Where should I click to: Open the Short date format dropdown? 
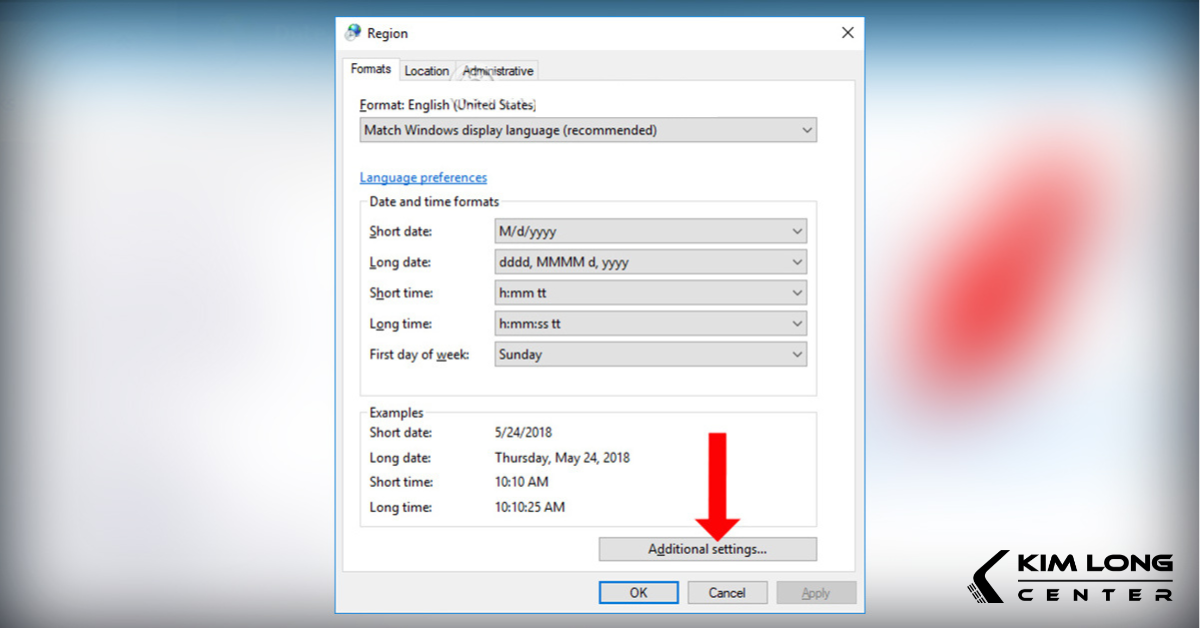[x=650, y=231]
